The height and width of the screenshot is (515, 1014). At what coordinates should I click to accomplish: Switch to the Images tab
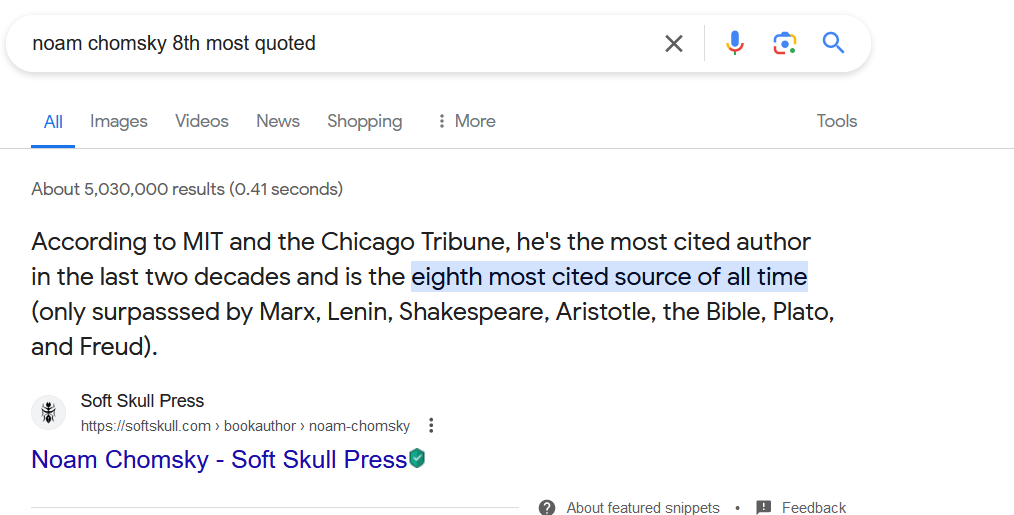[x=119, y=121]
